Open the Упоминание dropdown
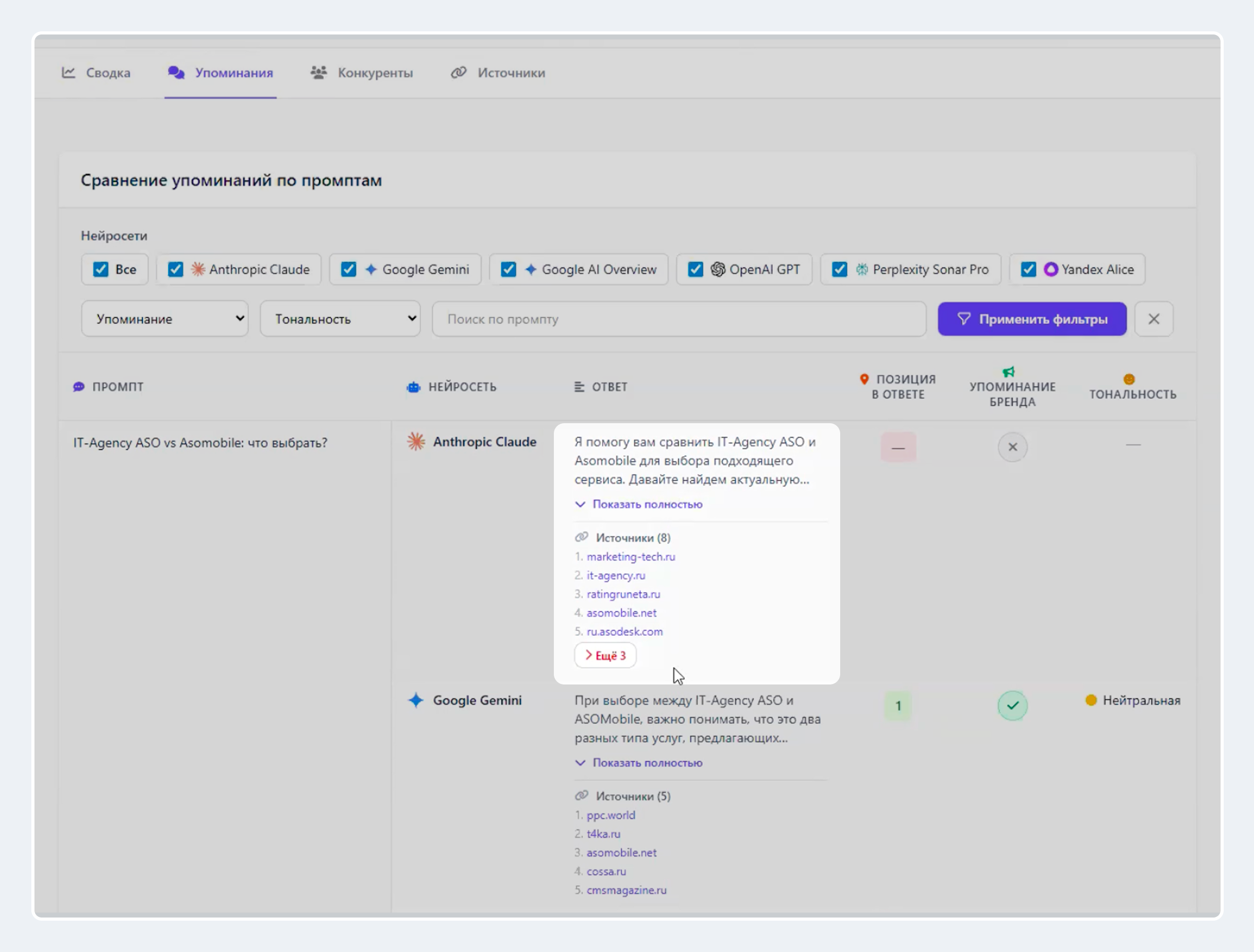1254x952 pixels. tap(165, 319)
